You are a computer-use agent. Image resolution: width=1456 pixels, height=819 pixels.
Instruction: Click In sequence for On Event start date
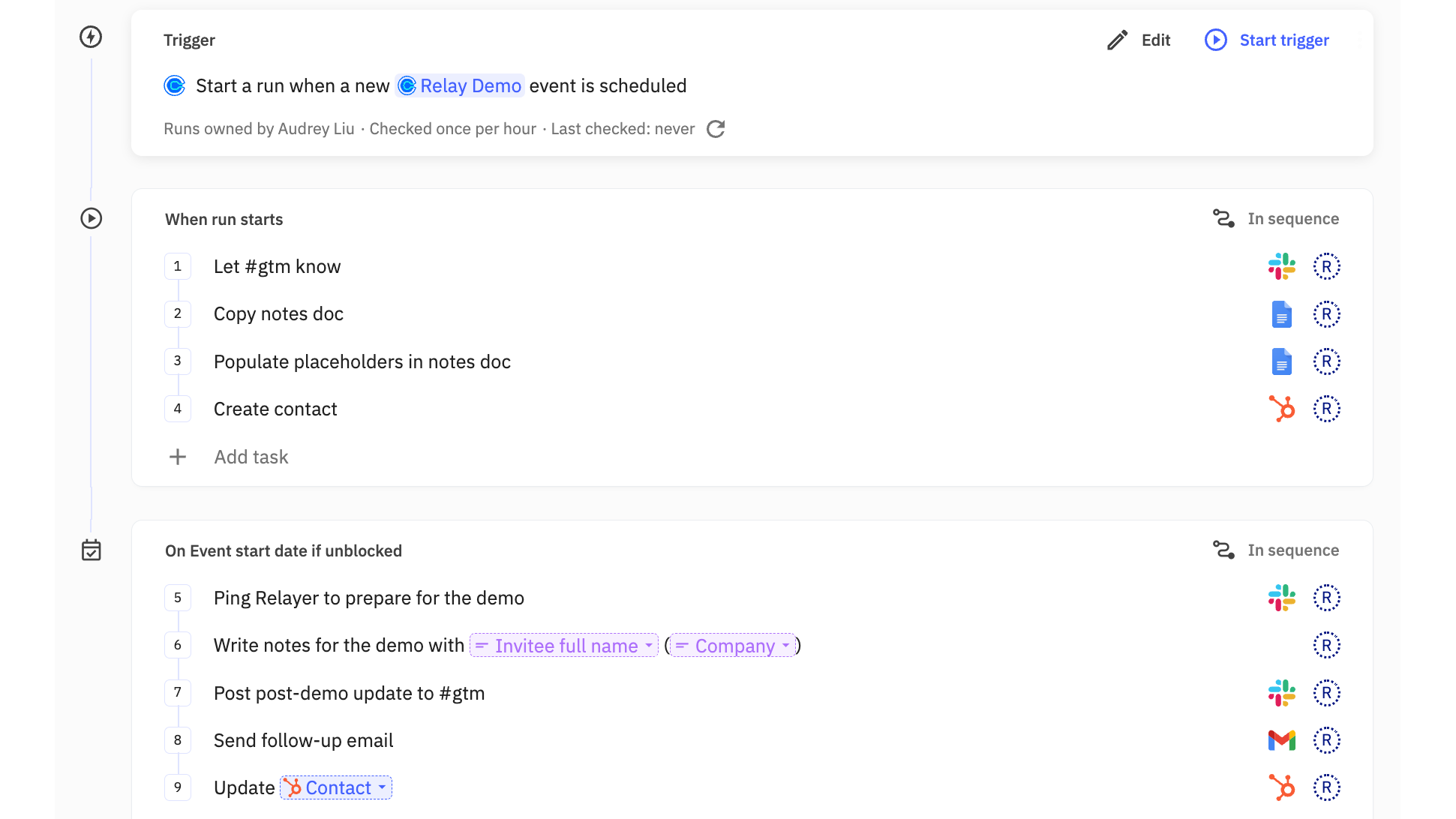(x=1276, y=550)
